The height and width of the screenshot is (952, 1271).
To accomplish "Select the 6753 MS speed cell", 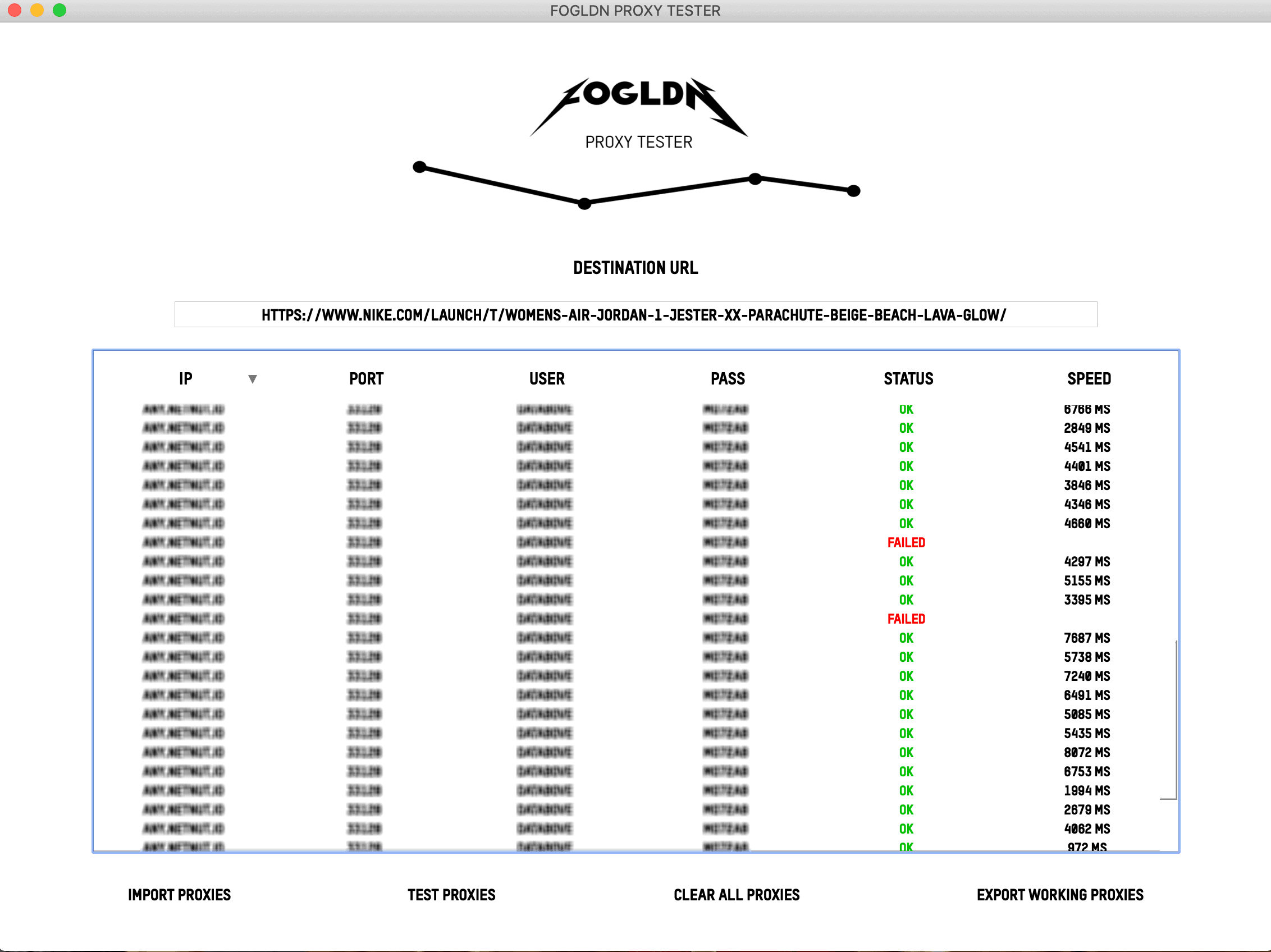I will pos(1087,772).
